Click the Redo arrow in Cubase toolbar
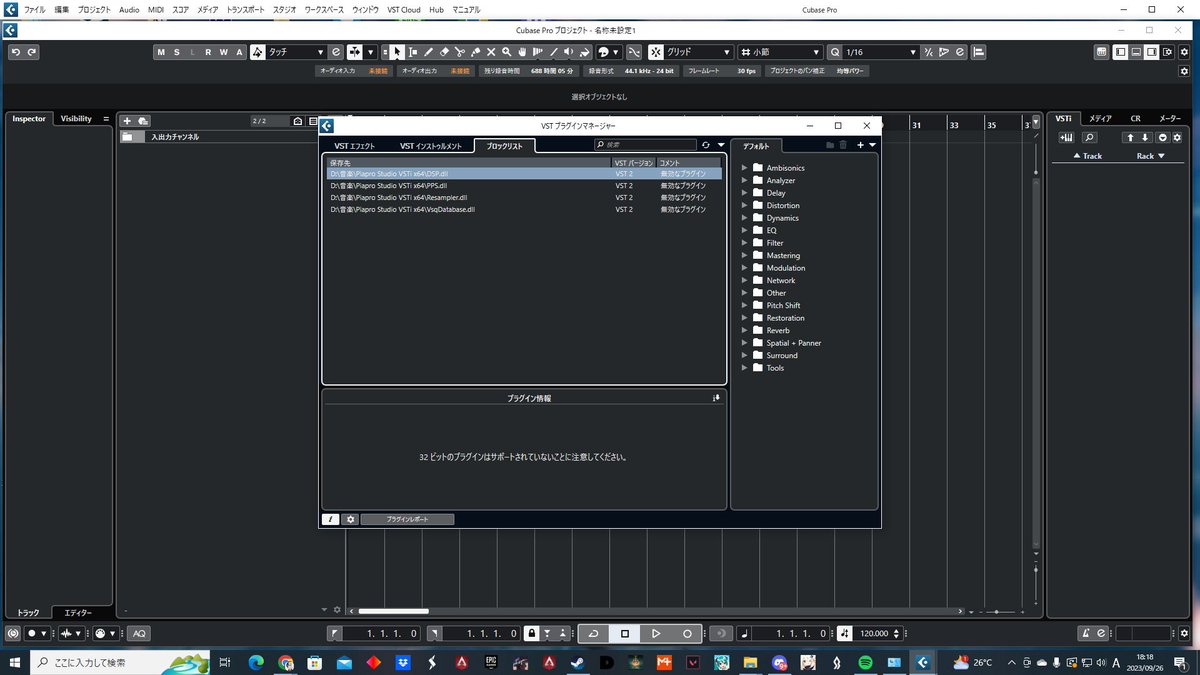 [32, 52]
